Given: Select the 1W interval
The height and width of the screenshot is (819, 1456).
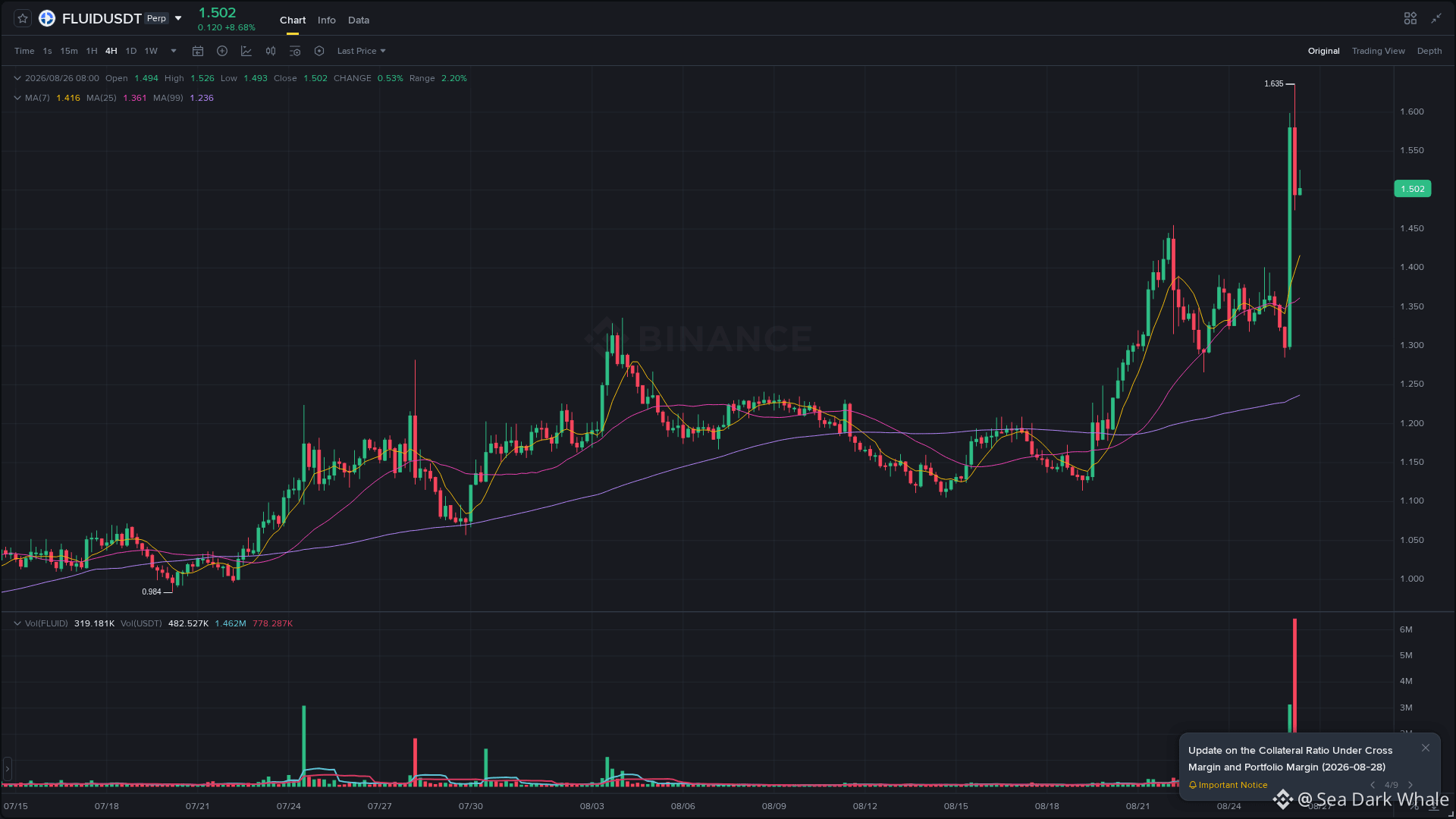Looking at the screenshot, I should click(x=151, y=51).
